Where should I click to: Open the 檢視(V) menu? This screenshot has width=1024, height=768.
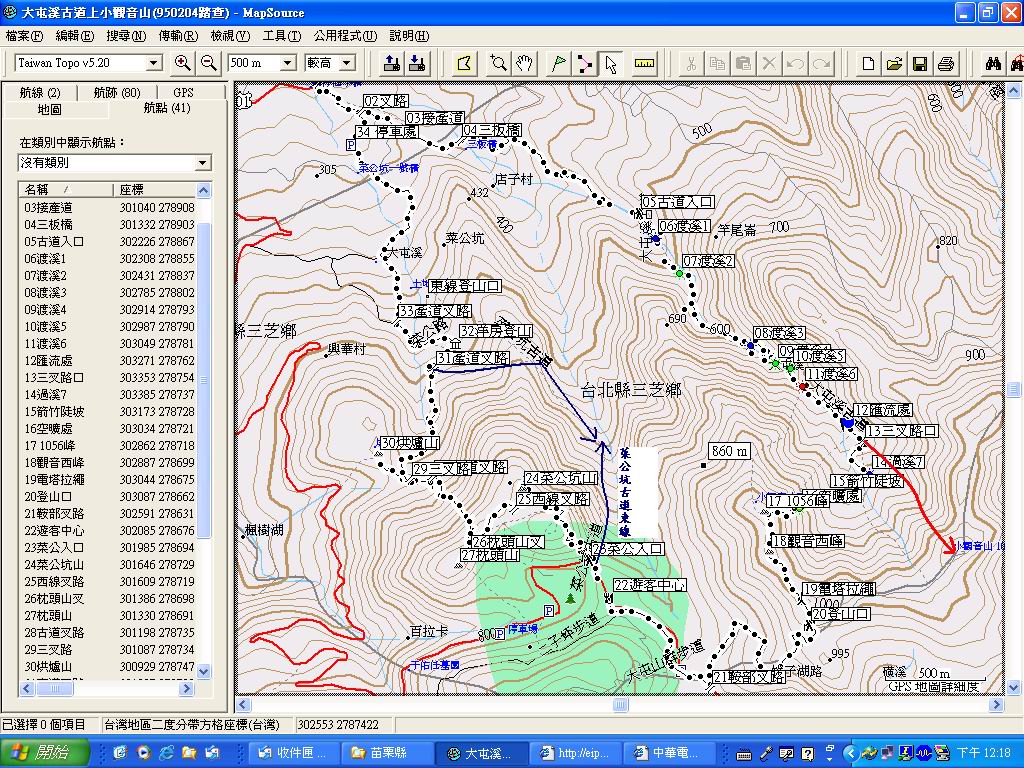pos(229,35)
